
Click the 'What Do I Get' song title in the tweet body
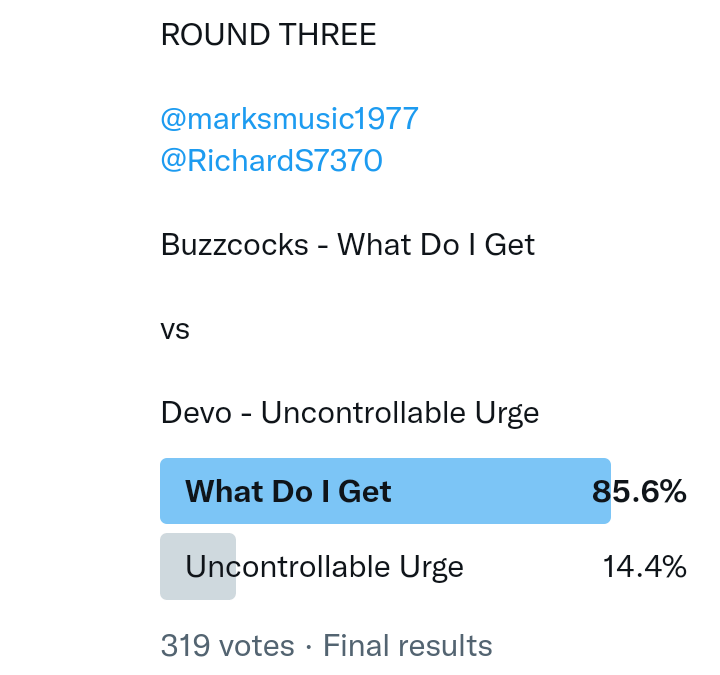click(436, 244)
